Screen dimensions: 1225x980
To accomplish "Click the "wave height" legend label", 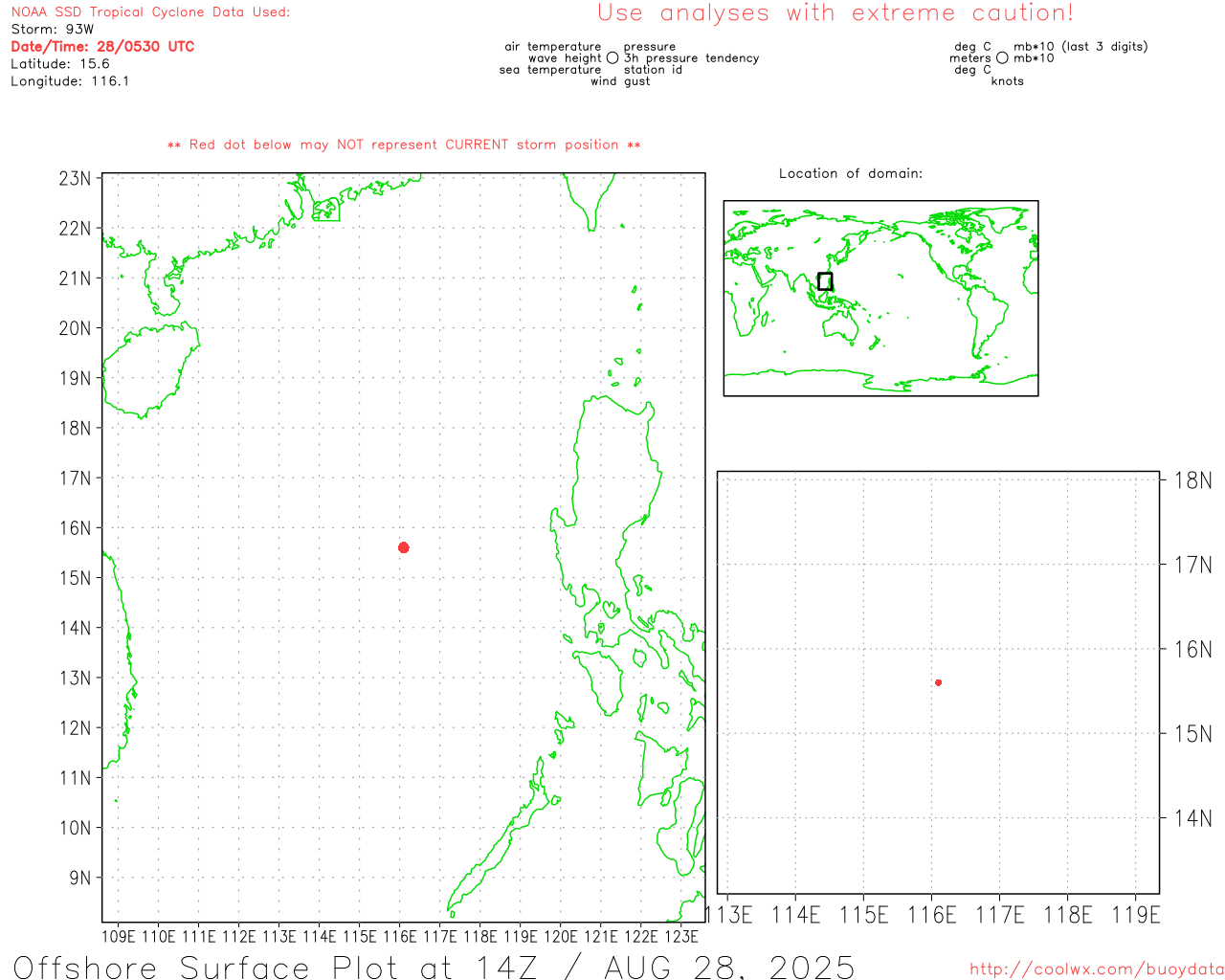I will (565, 58).
